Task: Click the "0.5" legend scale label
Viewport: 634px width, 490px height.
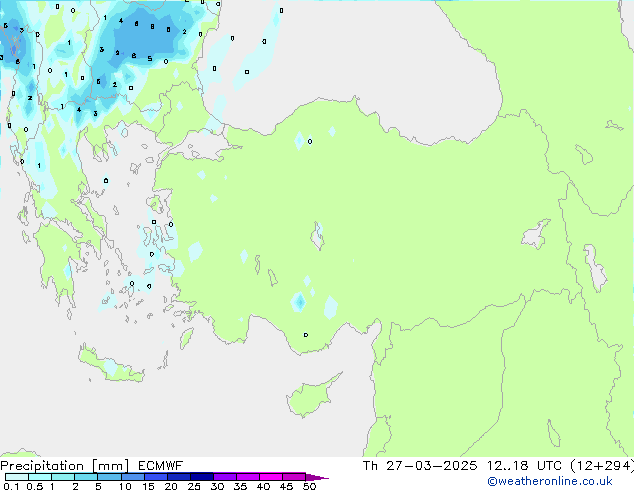Action: [35, 486]
